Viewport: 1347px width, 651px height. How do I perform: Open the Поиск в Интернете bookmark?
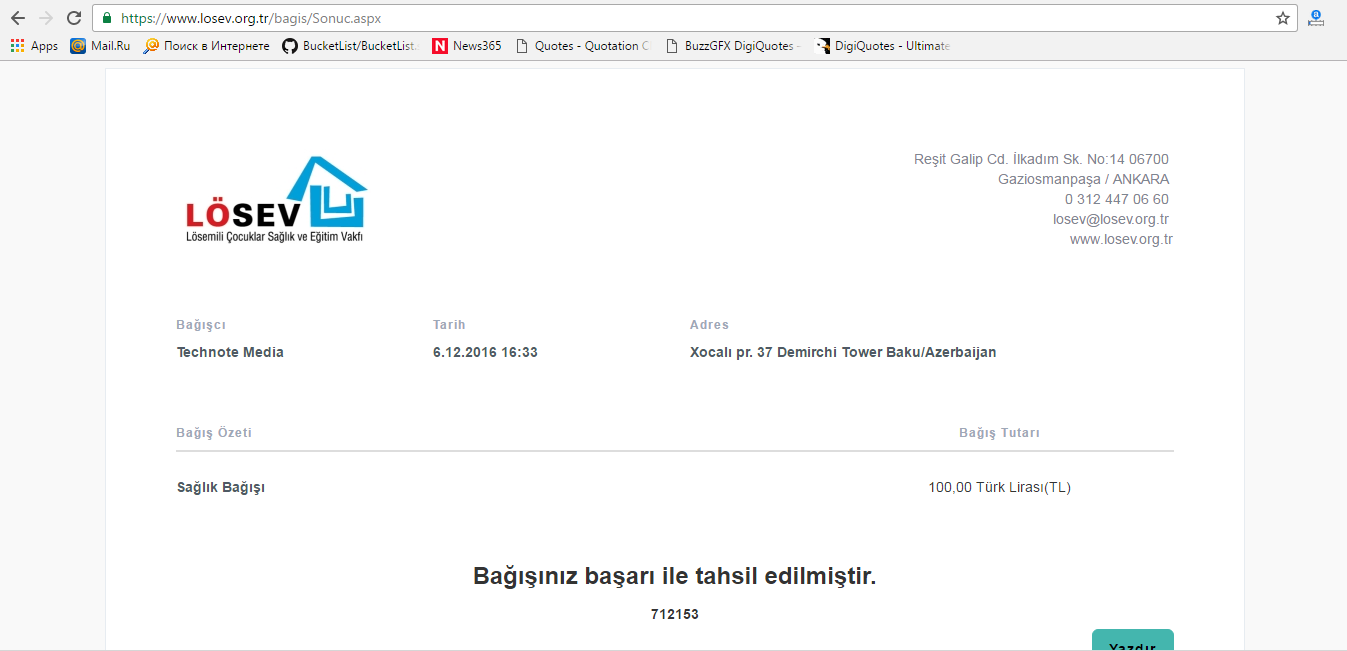(x=206, y=46)
